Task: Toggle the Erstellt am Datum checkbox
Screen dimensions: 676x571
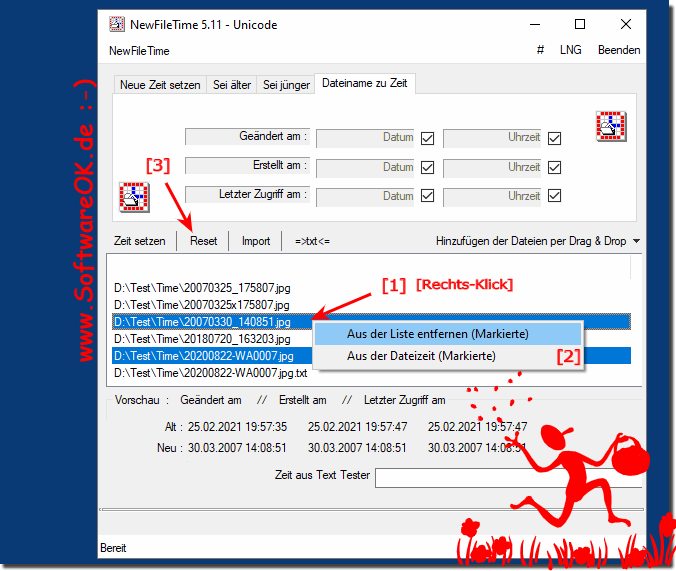Action: pos(427,167)
